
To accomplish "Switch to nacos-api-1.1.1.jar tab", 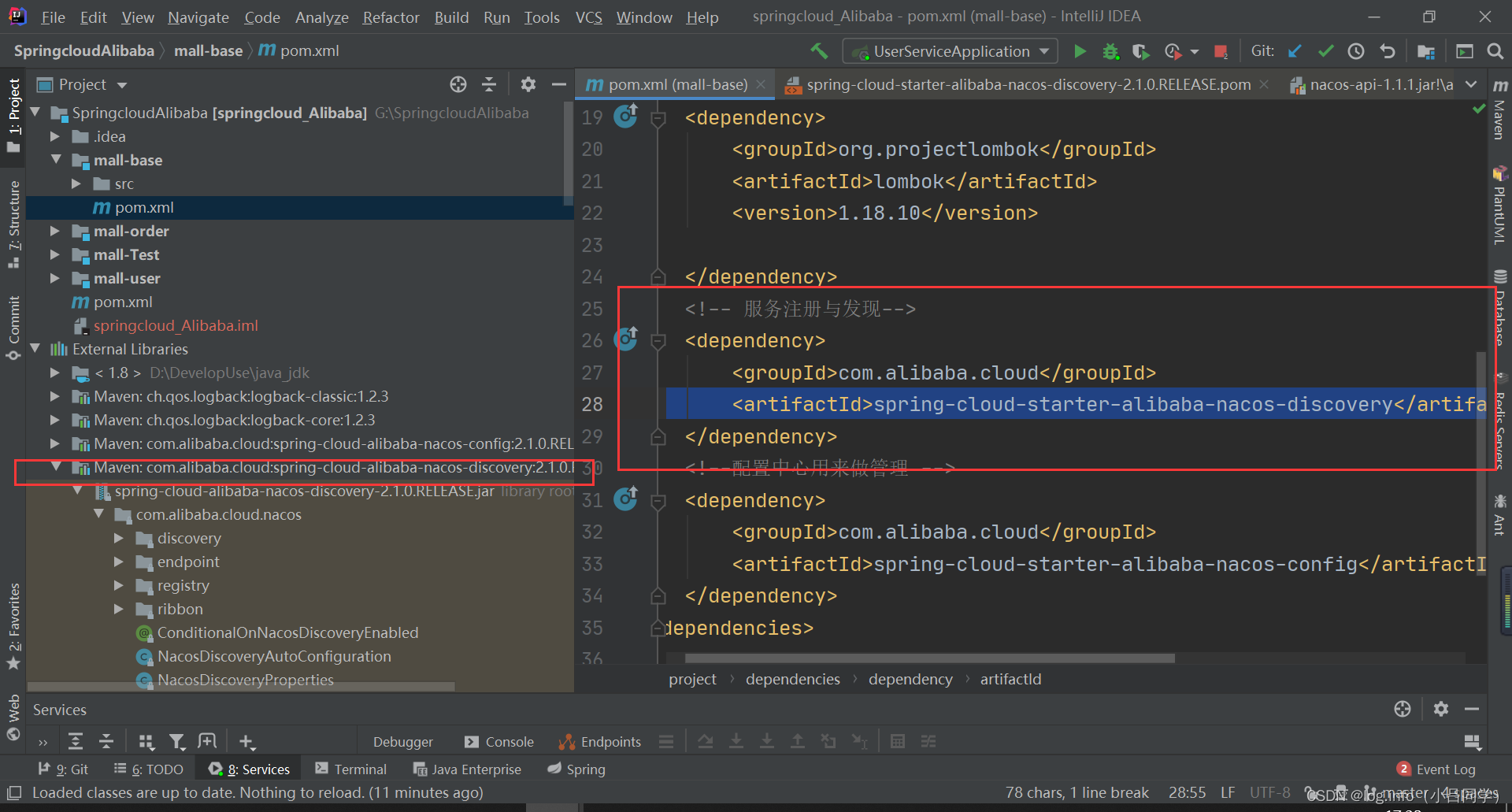I will 1371,84.
